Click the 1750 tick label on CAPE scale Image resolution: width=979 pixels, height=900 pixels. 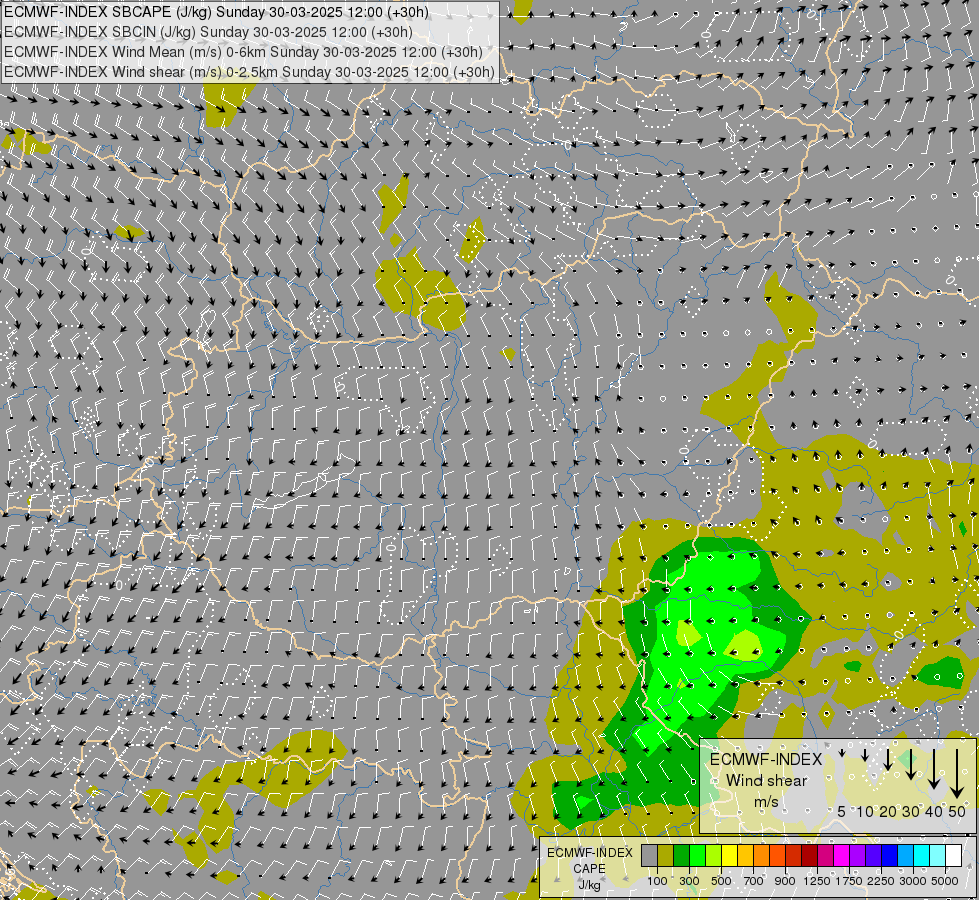pos(849,881)
